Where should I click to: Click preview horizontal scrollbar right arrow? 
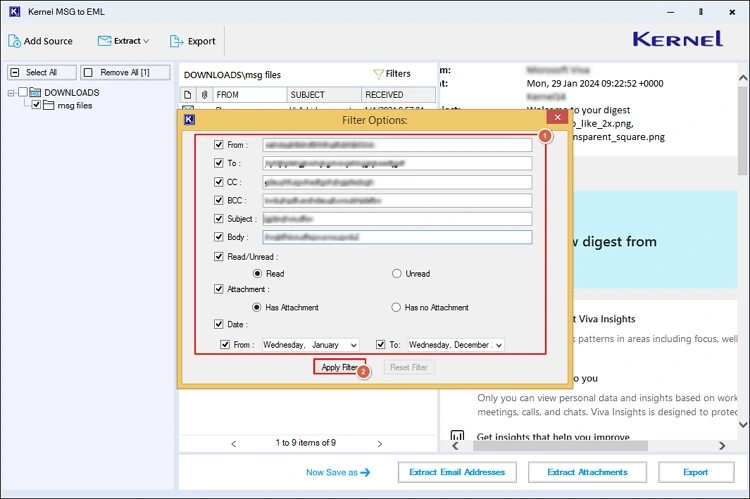coord(722,446)
